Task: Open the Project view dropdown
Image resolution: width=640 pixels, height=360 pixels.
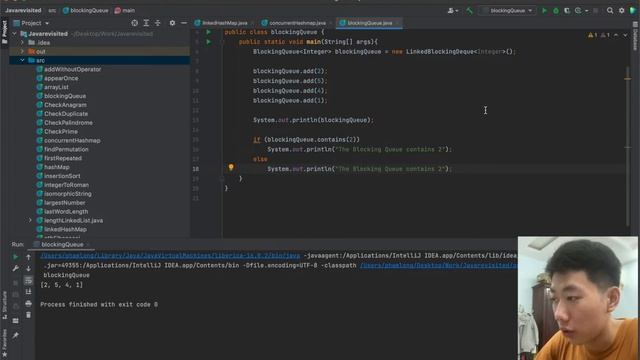Action: click(31, 23)
